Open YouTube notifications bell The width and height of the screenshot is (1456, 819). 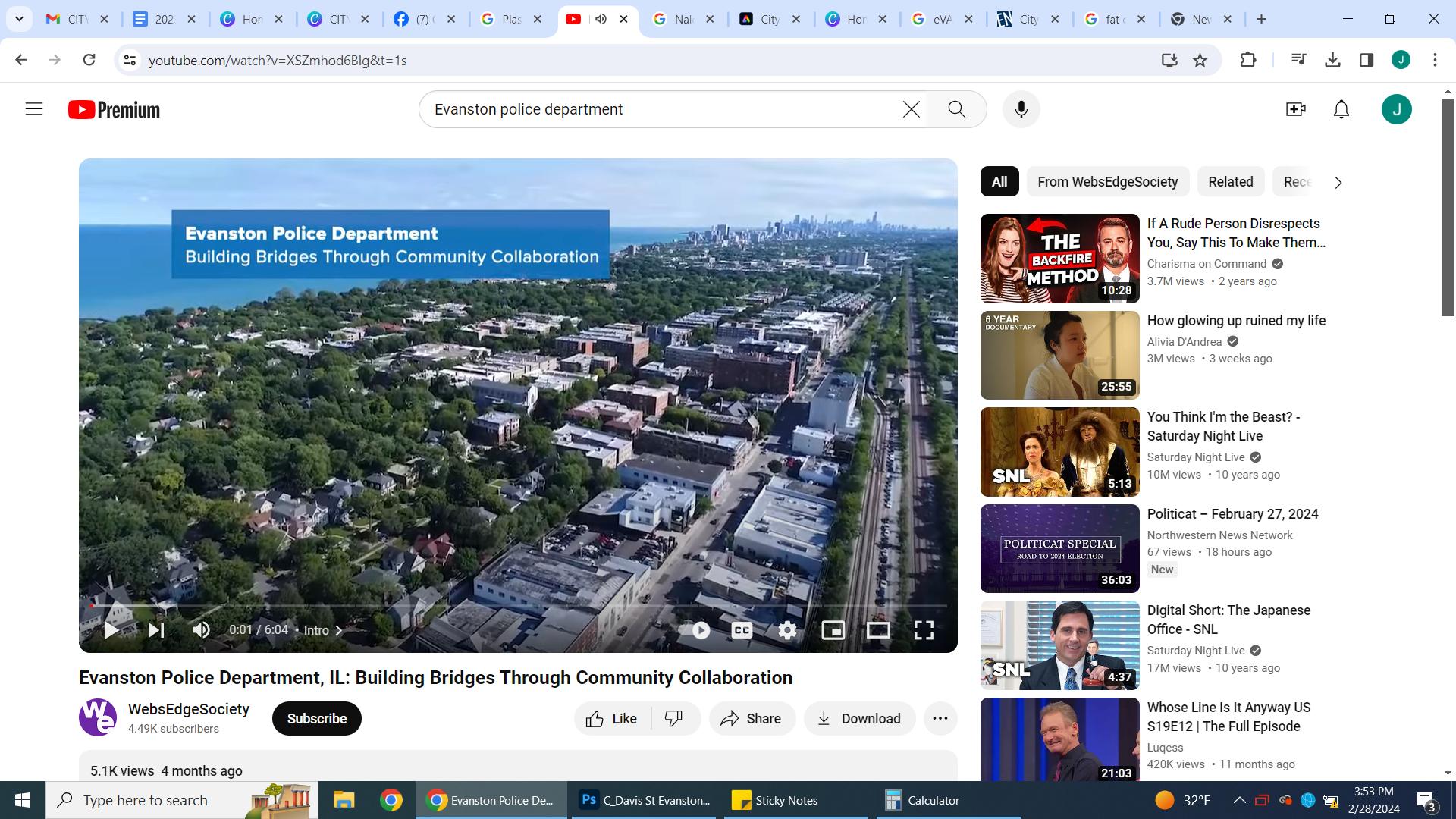click(1341, 109)
